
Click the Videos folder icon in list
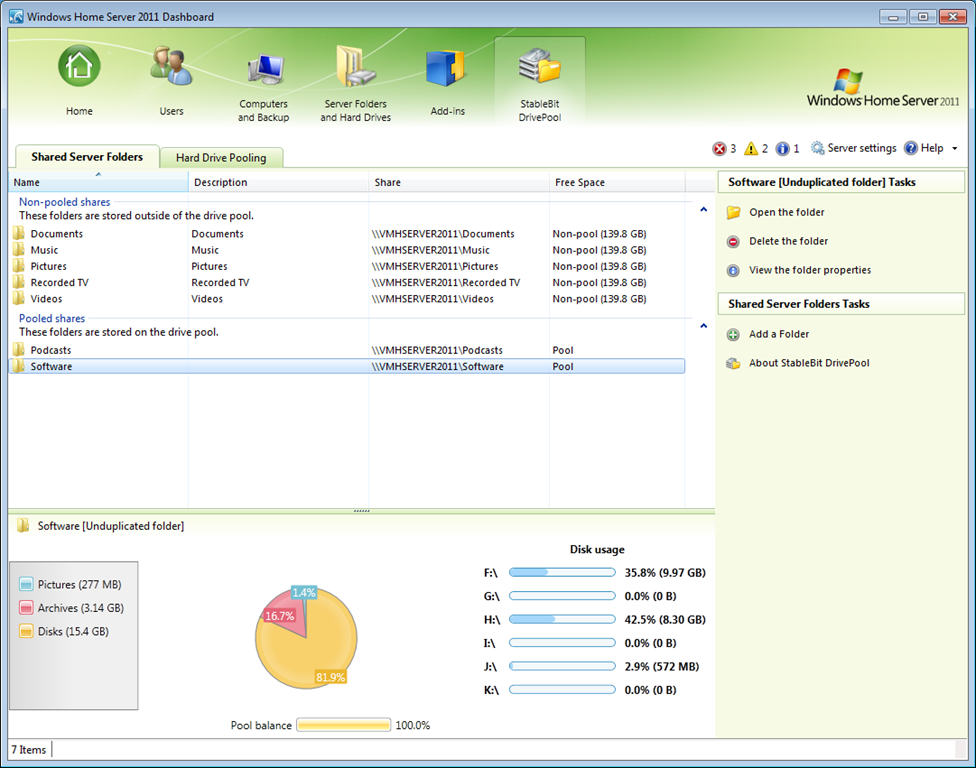19,298
